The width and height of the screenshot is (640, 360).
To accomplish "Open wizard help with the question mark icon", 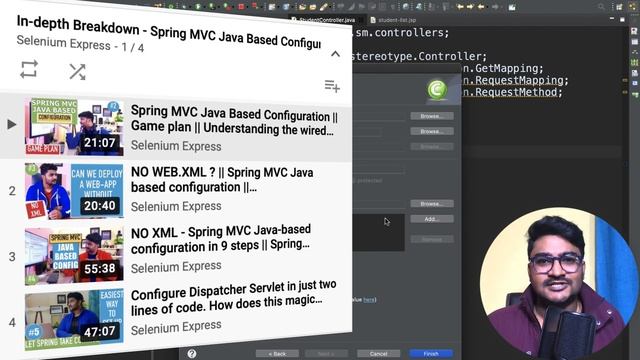I will (x=192, y=353).
